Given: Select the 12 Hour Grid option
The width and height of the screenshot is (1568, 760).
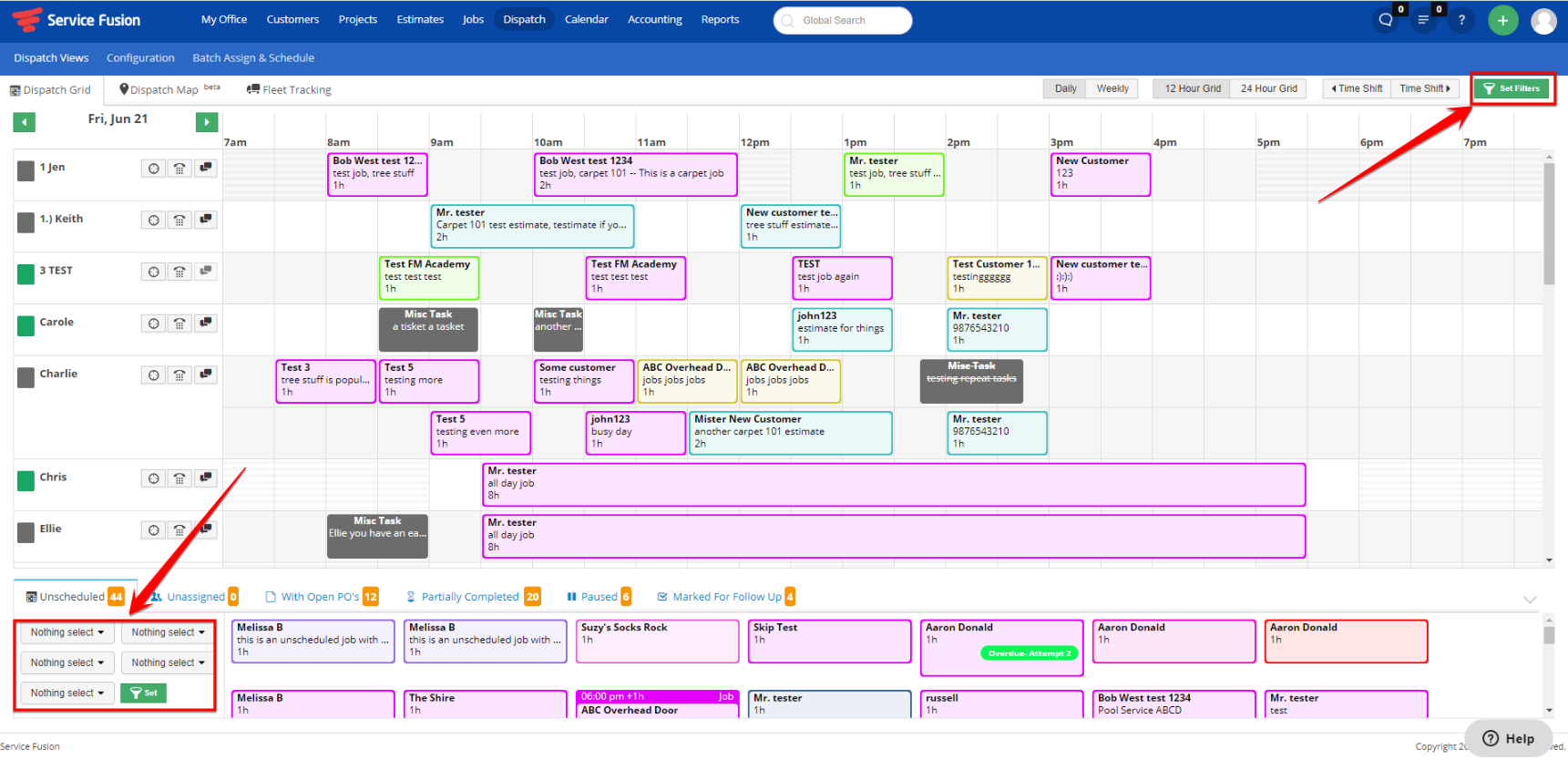Looking at the screenshot, I should 1192,88.
